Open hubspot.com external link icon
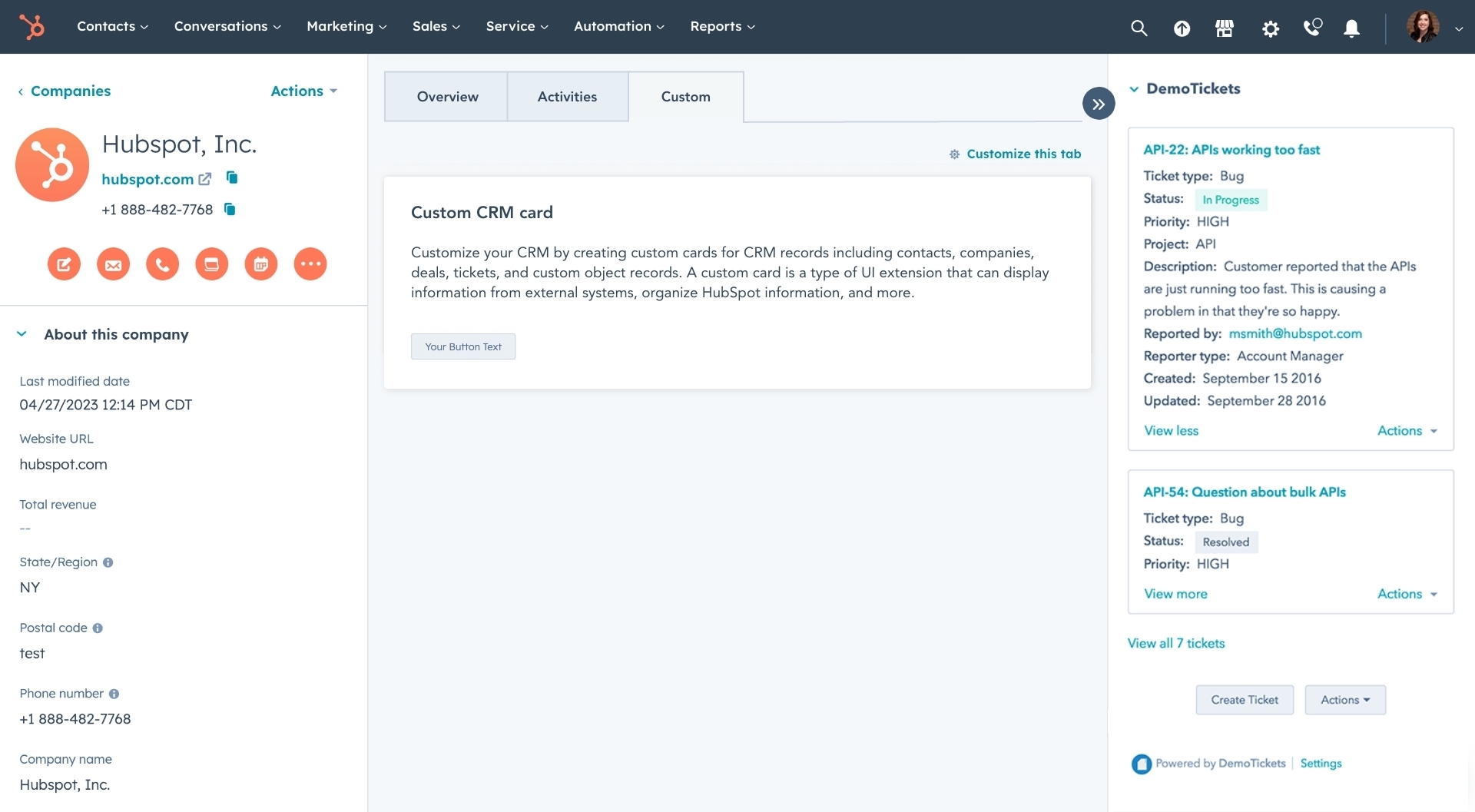Viewport: 1475px width, 812px height. point(204,179)
